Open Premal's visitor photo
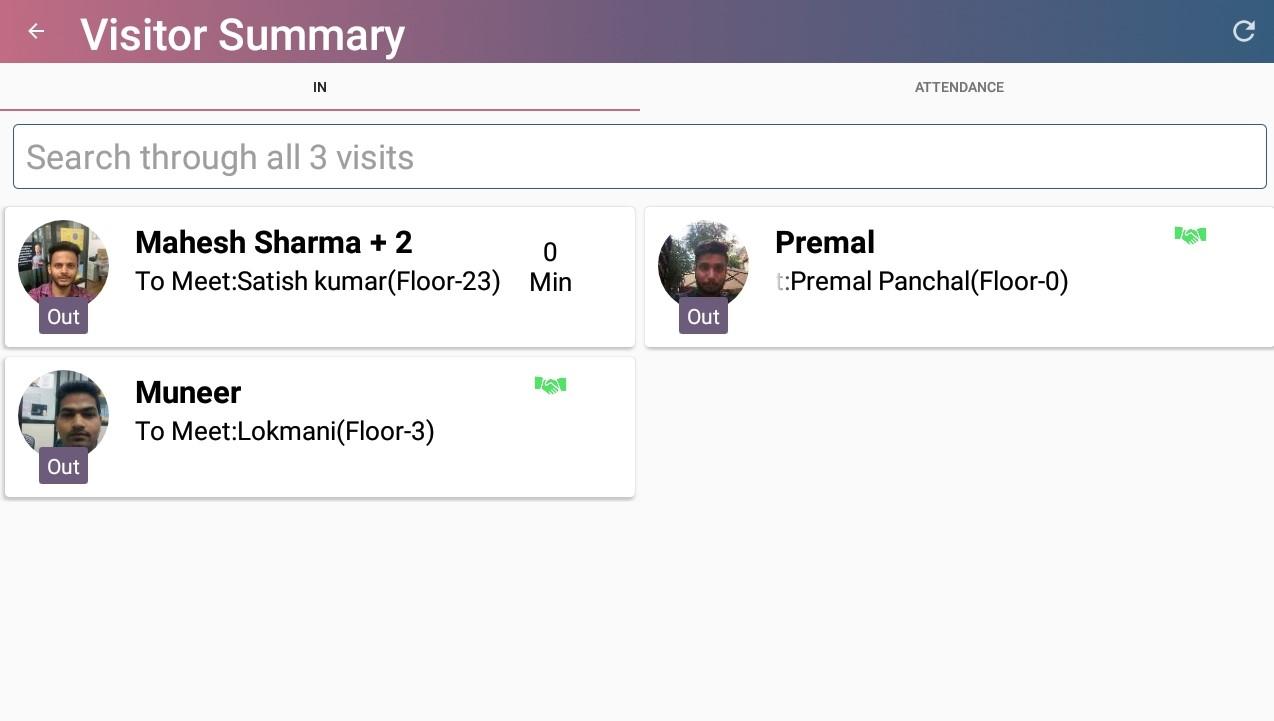 pos(703,260)
